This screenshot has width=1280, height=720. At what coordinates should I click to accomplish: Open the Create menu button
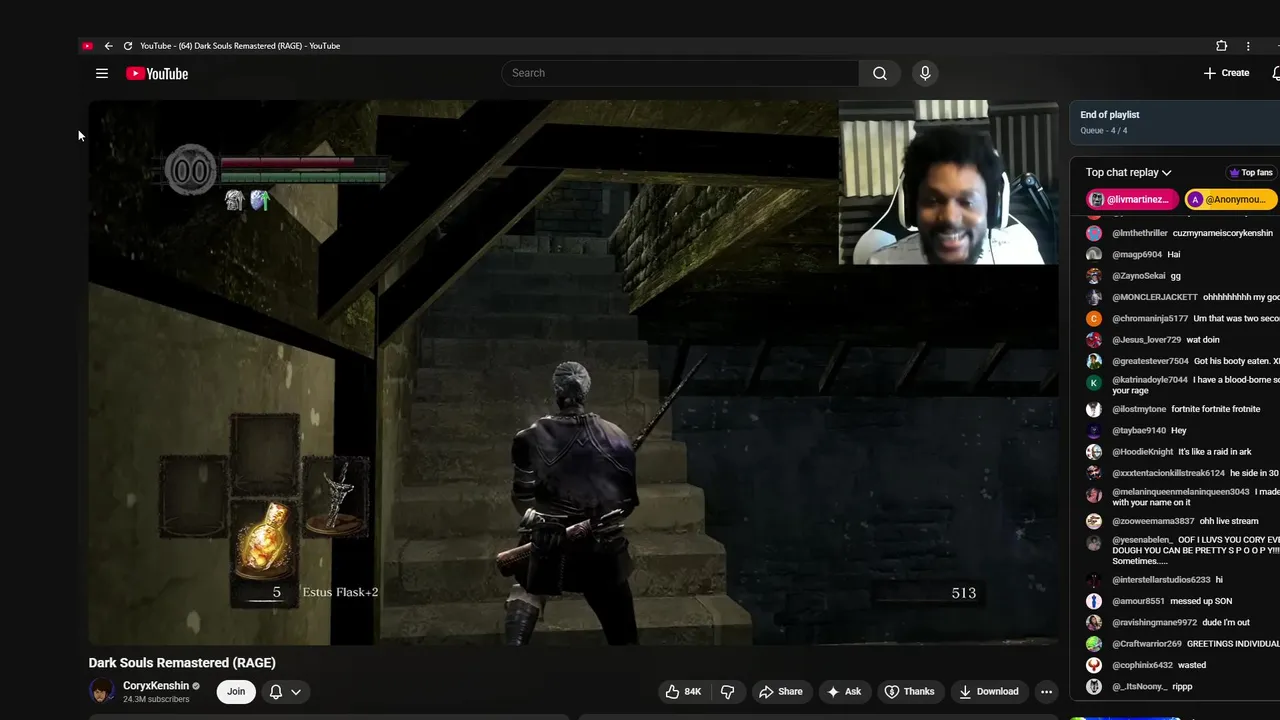click(1226, 73)
